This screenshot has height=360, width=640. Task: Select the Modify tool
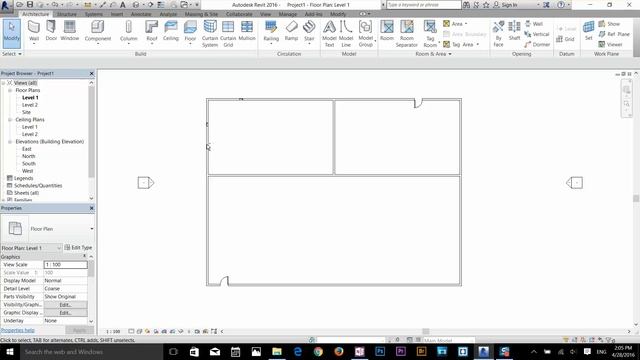(x=11, y=32)
